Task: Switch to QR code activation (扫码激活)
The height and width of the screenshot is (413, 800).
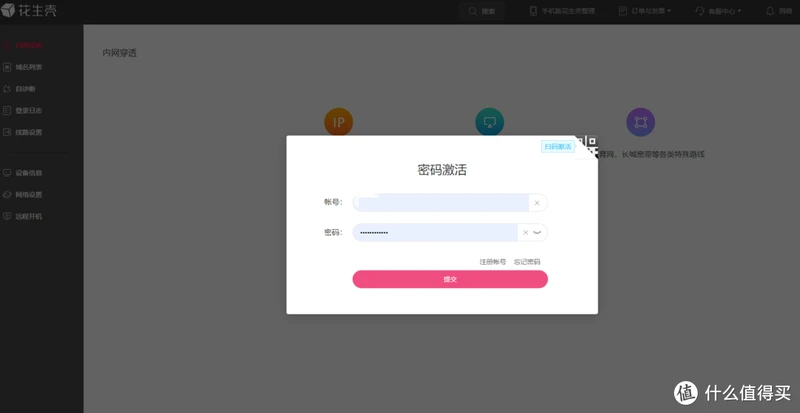Action: [558, 147]
